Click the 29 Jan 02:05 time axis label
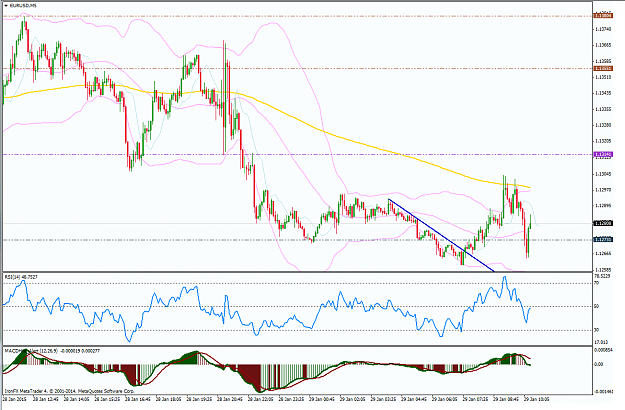The height and width of the screenshot is (410, 625). click(352, 398)
